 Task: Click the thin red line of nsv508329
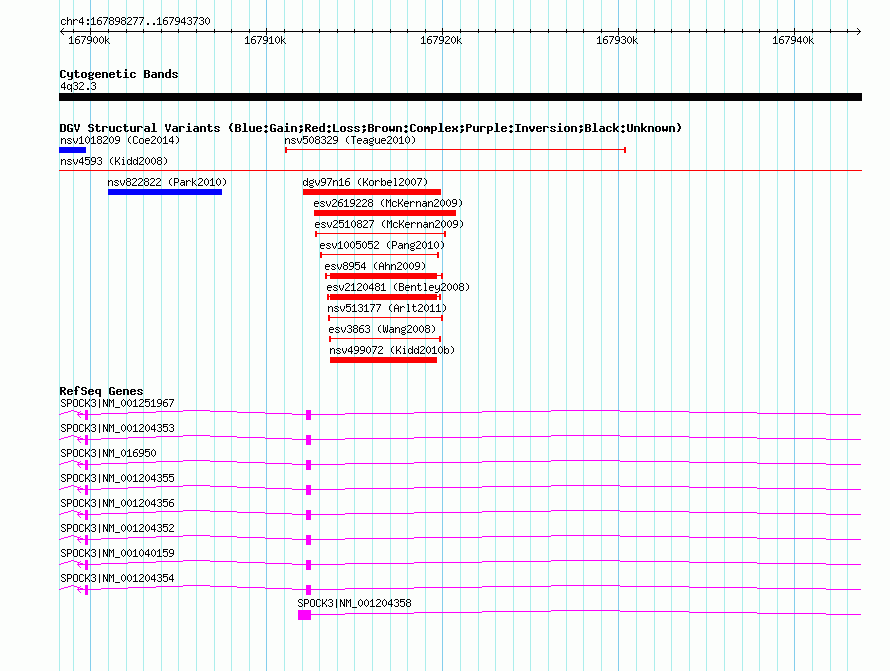coord(455,150)
